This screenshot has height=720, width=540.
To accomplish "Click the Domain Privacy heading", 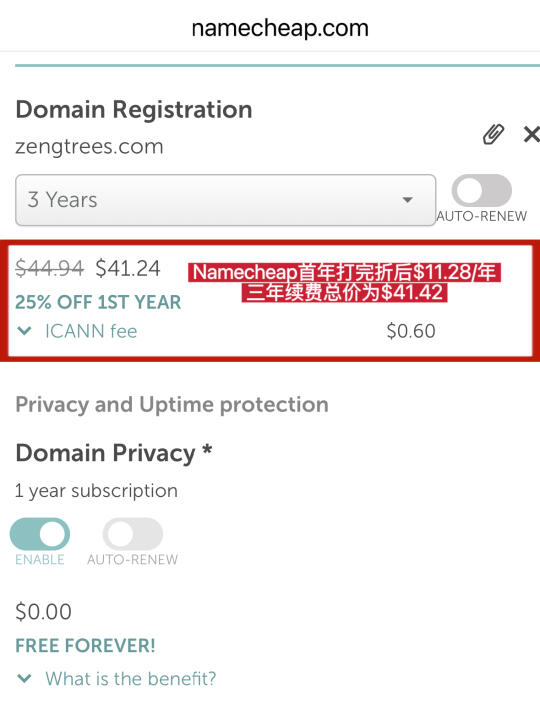I will tap(113, 453).
